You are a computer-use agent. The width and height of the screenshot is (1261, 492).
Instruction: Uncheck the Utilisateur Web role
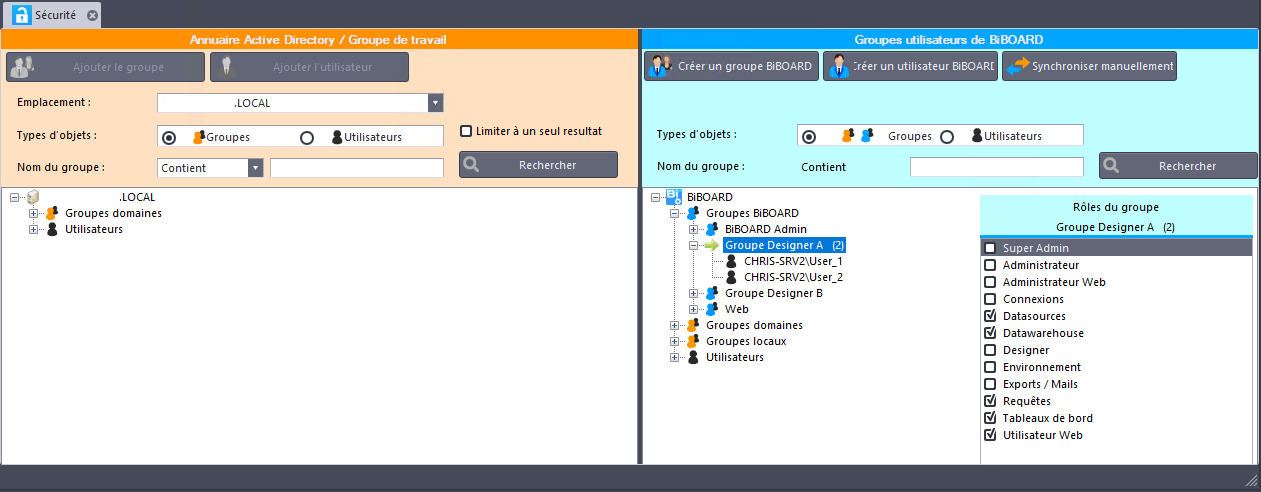[990, 435]
